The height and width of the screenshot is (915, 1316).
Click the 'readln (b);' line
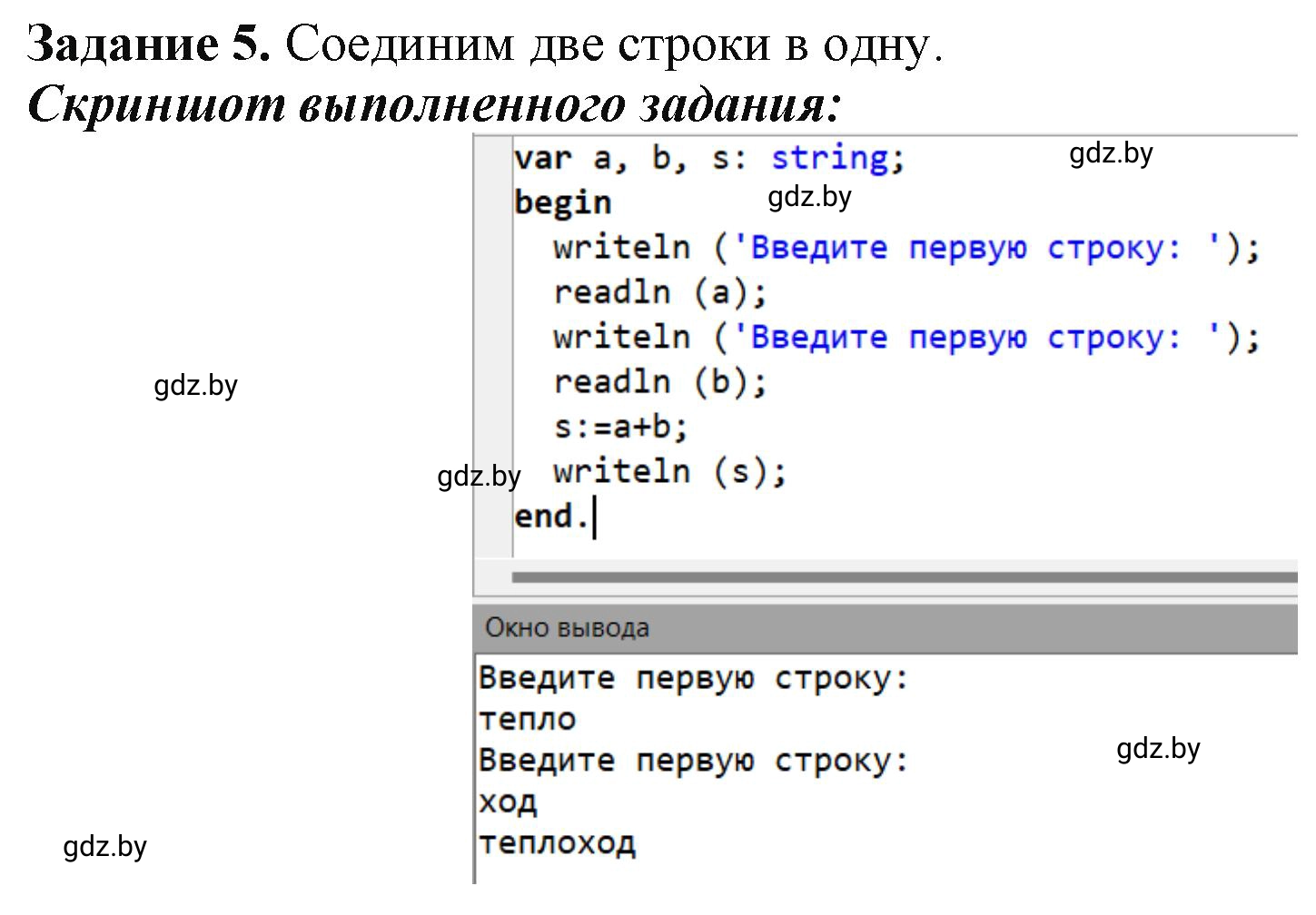(660, 381)
